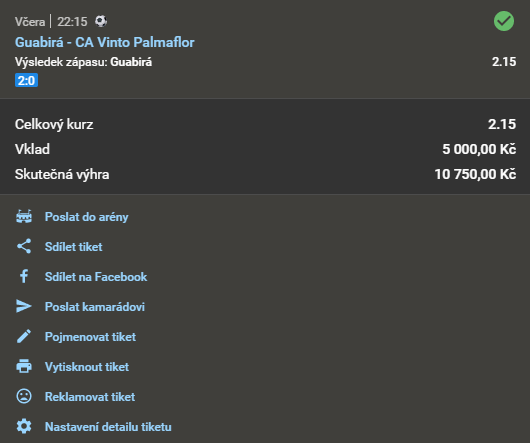The height and width of the screenshot is (443, 530).
Task: Select Poslat do arény option
Action: [87, 217]
